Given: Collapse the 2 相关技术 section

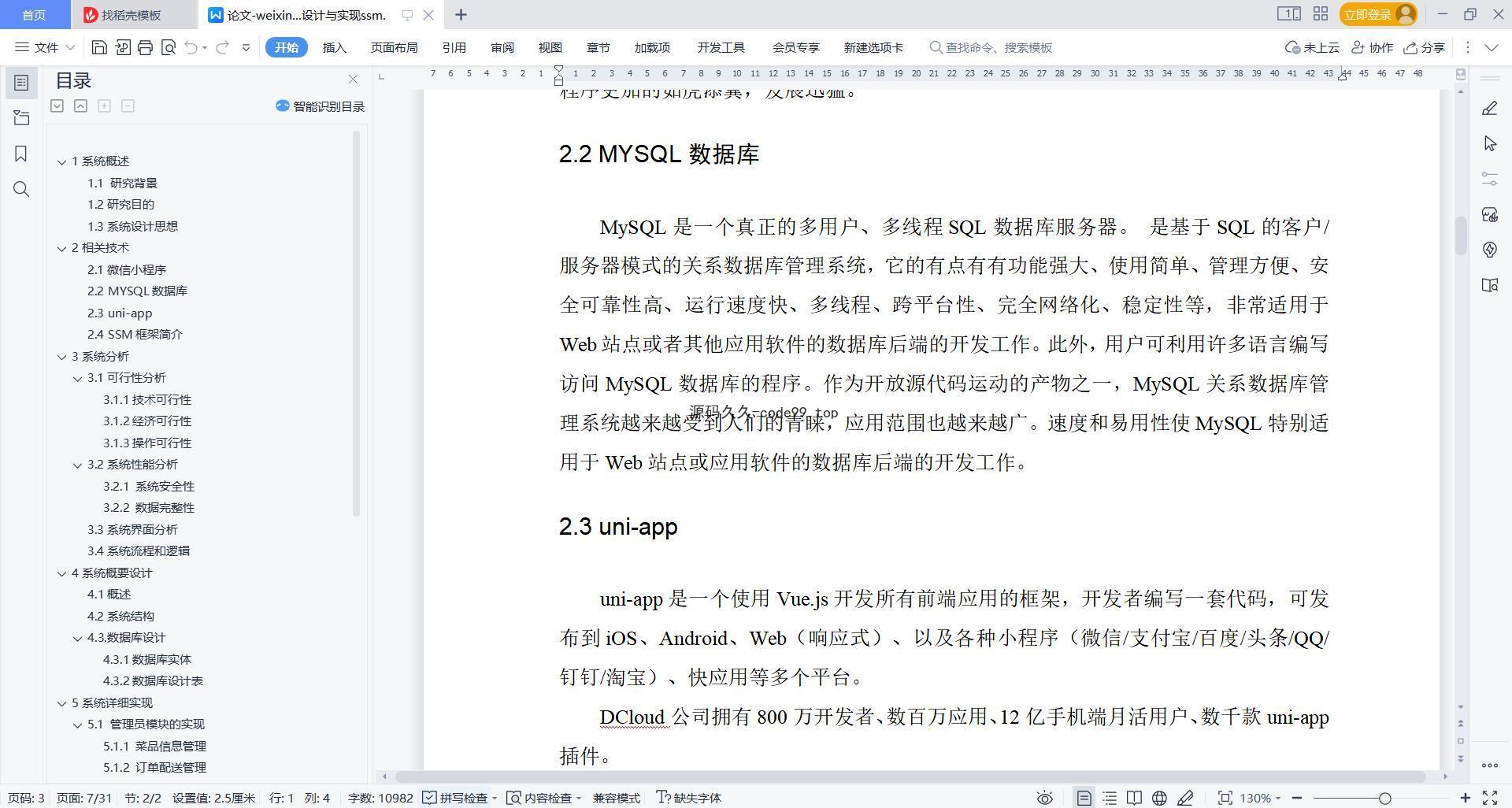Looking at the screenshot, I should click(61, 248).
